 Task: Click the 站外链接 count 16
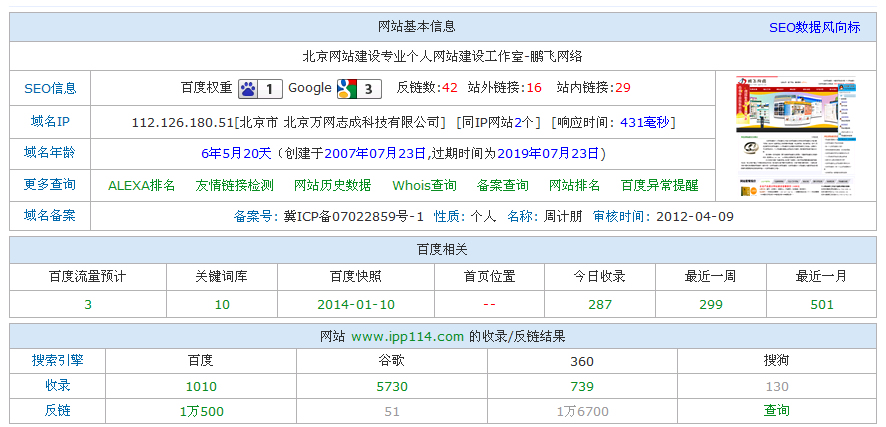pos(534,88)
